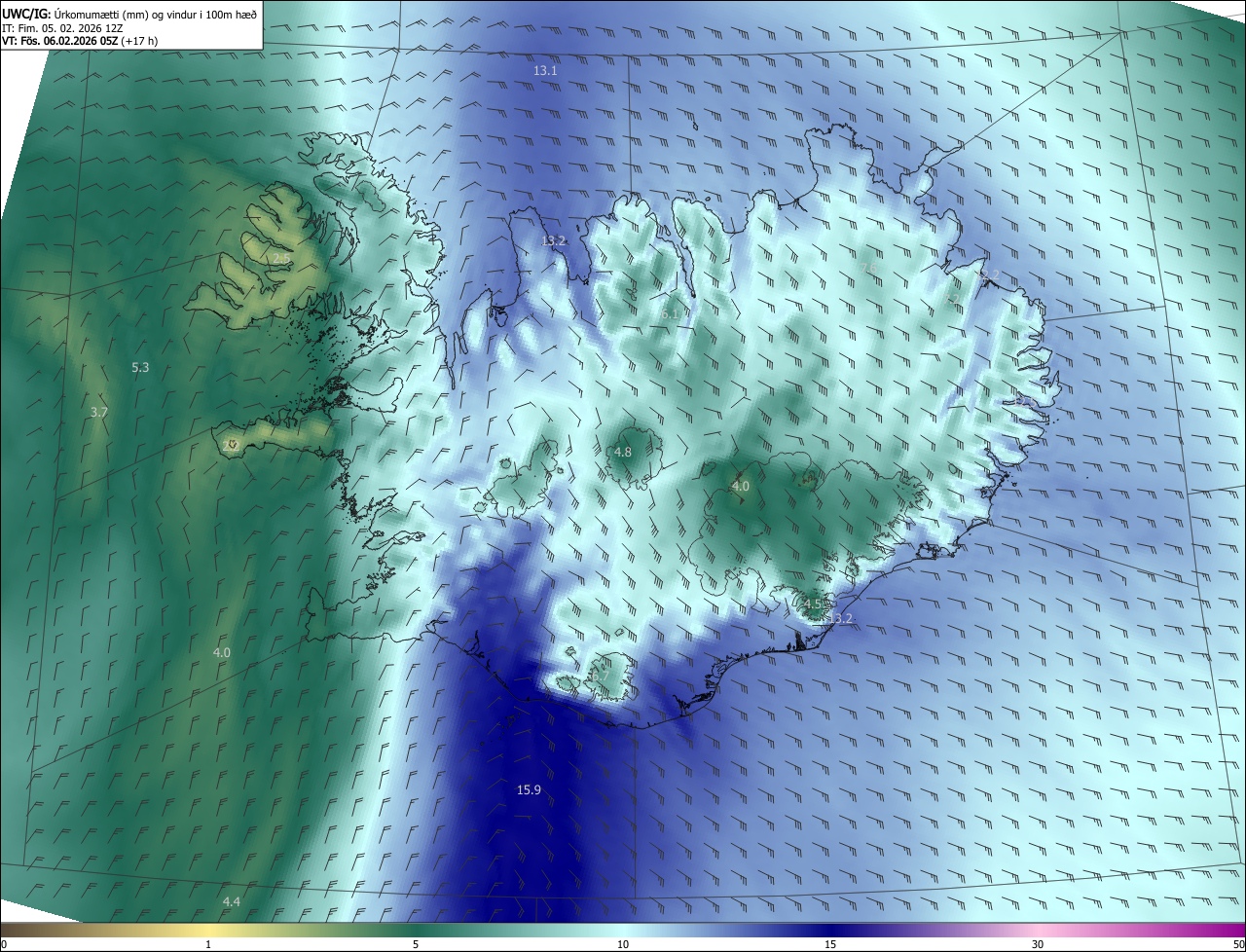Click the 13.1 value on the map
1246x952 pixels.
[x=545, y=71]
